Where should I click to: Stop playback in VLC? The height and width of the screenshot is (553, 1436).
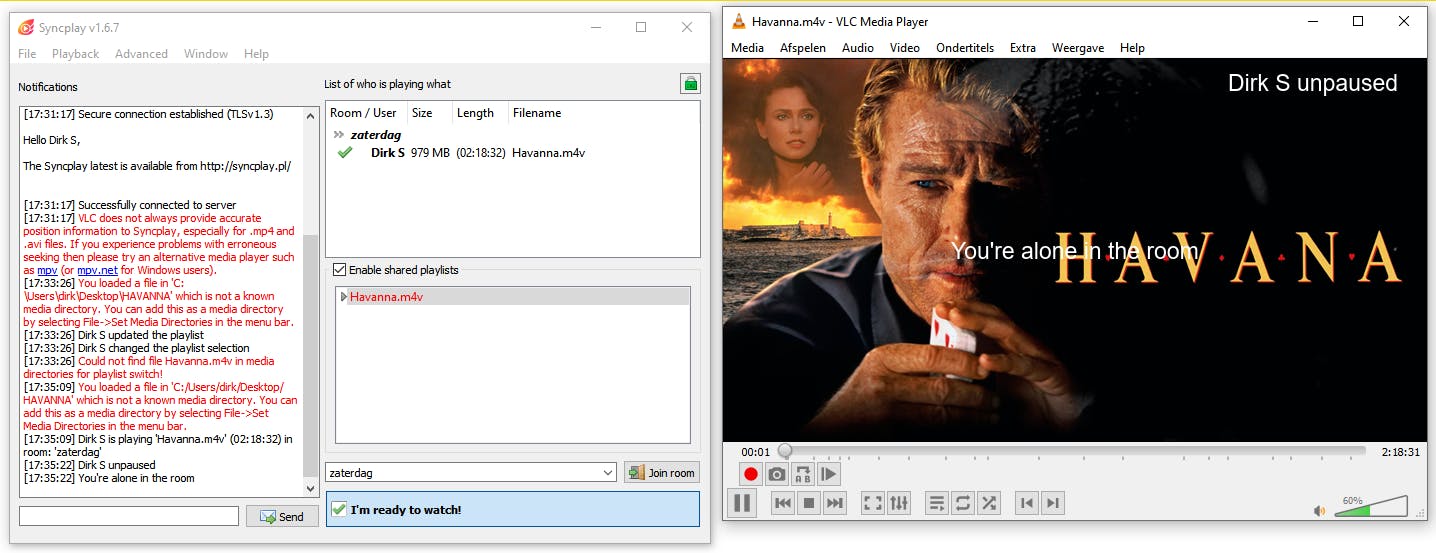click(809, 503)
